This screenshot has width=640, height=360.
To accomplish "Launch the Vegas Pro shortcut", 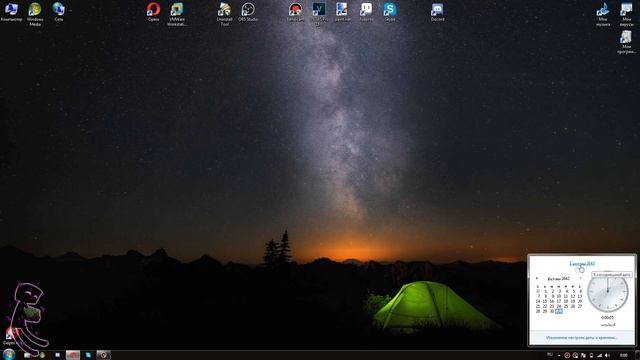I will coord(319,13).
